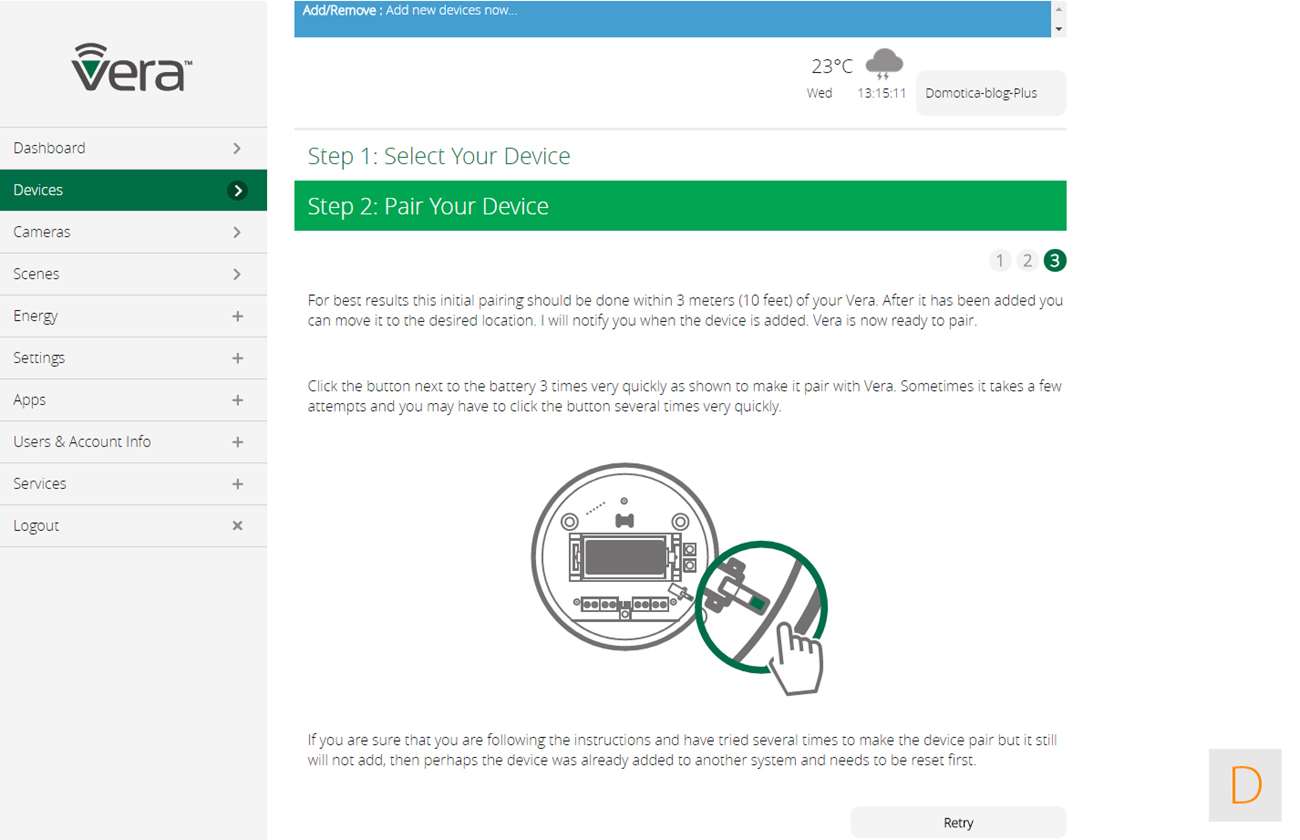Viewport: 1300px width, 840px height.
Task: Expand the Settings menu plus icon
Action: coord(237,358)
